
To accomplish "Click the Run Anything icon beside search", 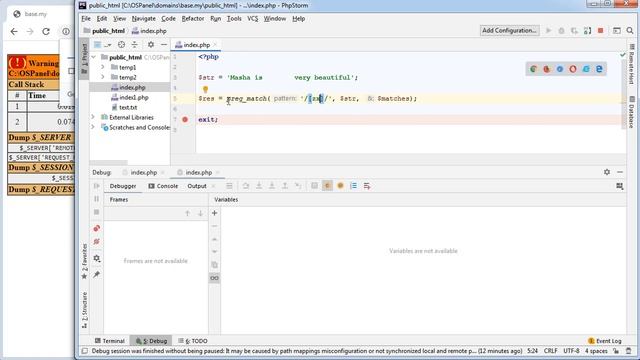I will (617, 31).
